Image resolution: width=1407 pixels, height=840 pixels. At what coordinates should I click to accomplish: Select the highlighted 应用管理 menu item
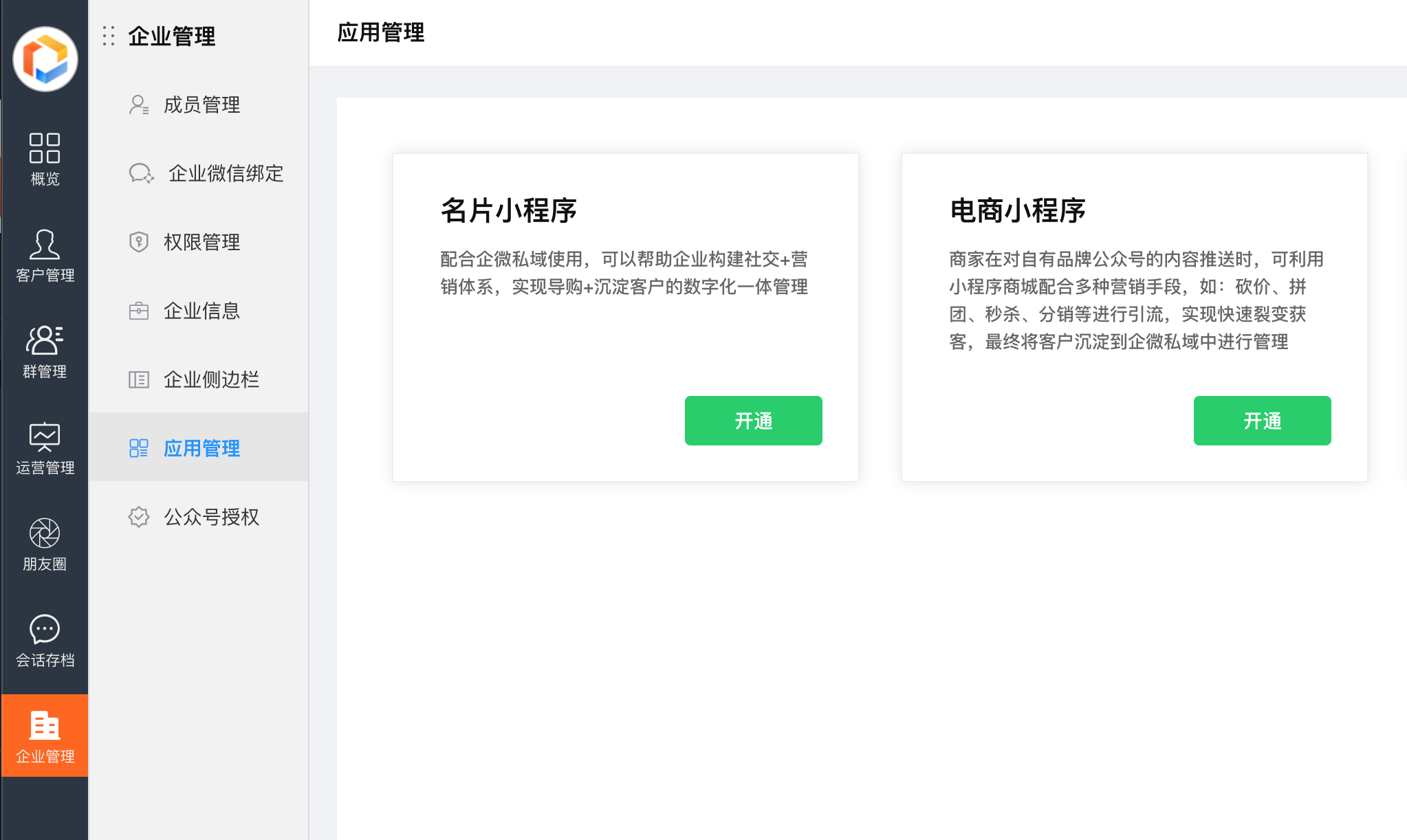click(201, 448)
